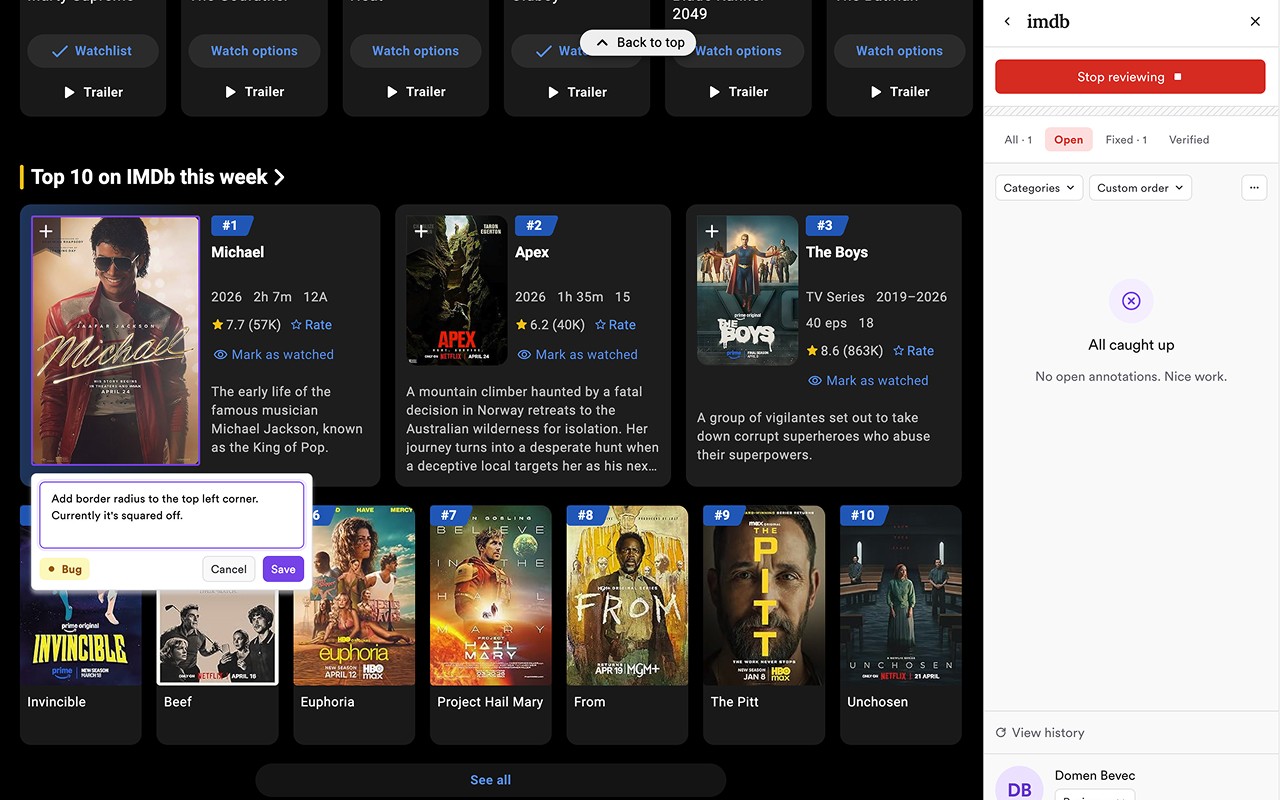
Task: Open the Verified tab
Action: tap(1189, 140)
